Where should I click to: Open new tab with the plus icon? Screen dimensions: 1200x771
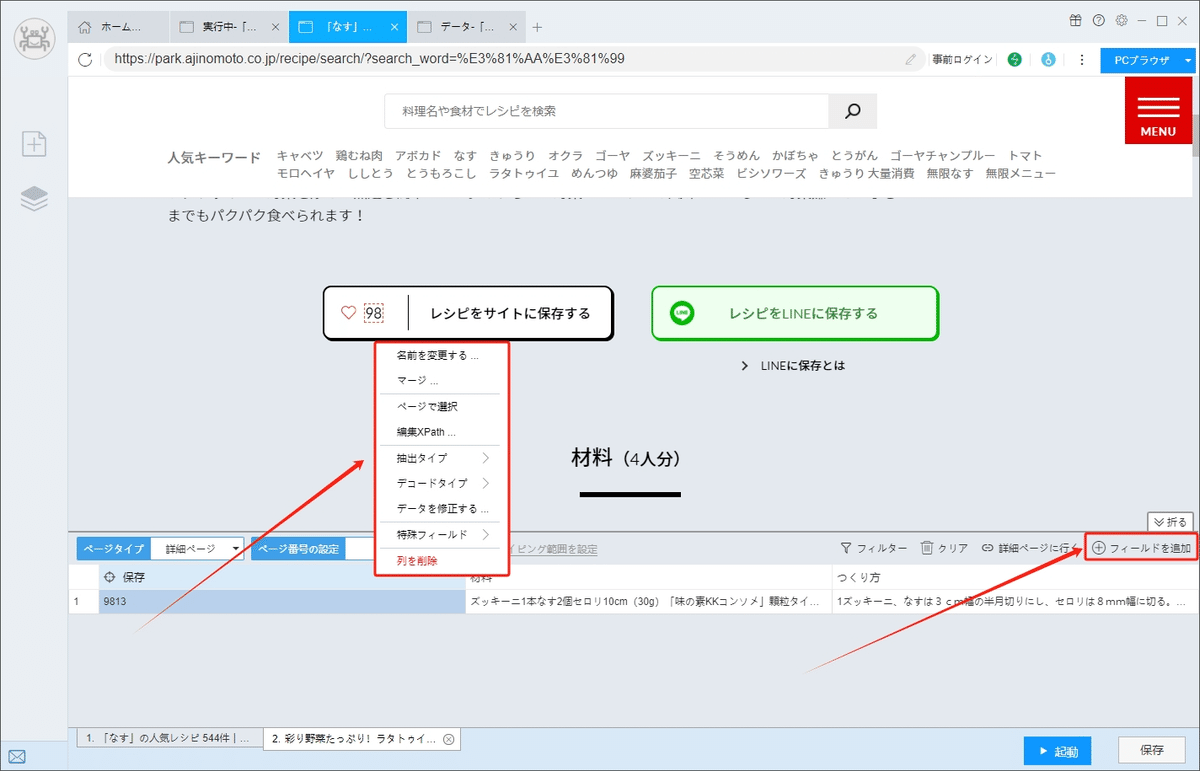(x=537, y=27)
